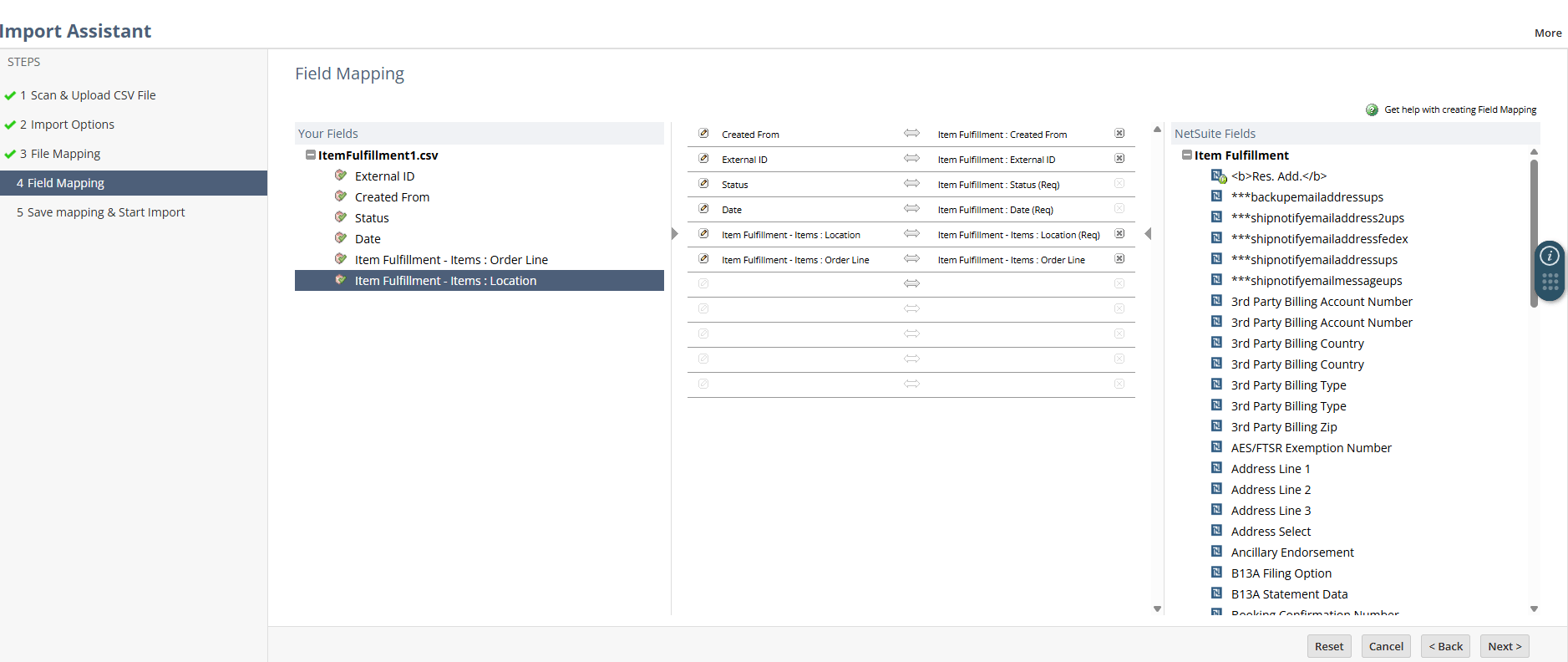This screenshot has height=662, width=1568.
Task: Click NetSuite Fields scroll up arrow
Action: (1534, 152)
